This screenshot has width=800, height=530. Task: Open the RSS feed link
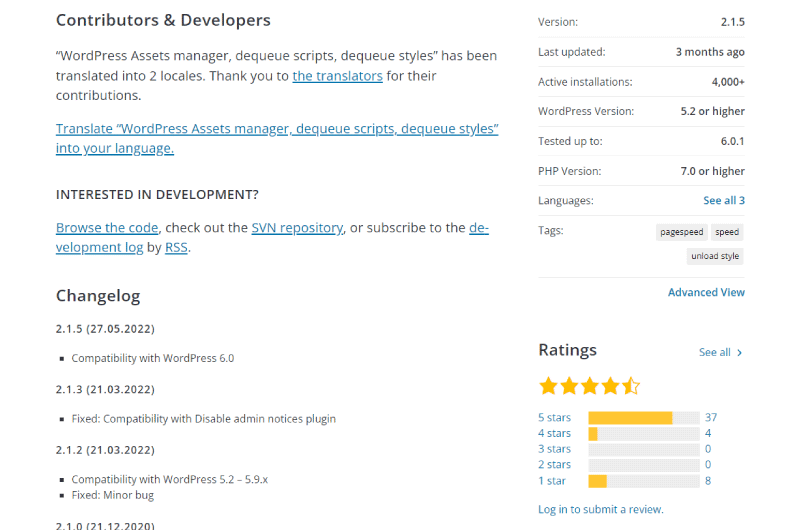coord(177,247)
